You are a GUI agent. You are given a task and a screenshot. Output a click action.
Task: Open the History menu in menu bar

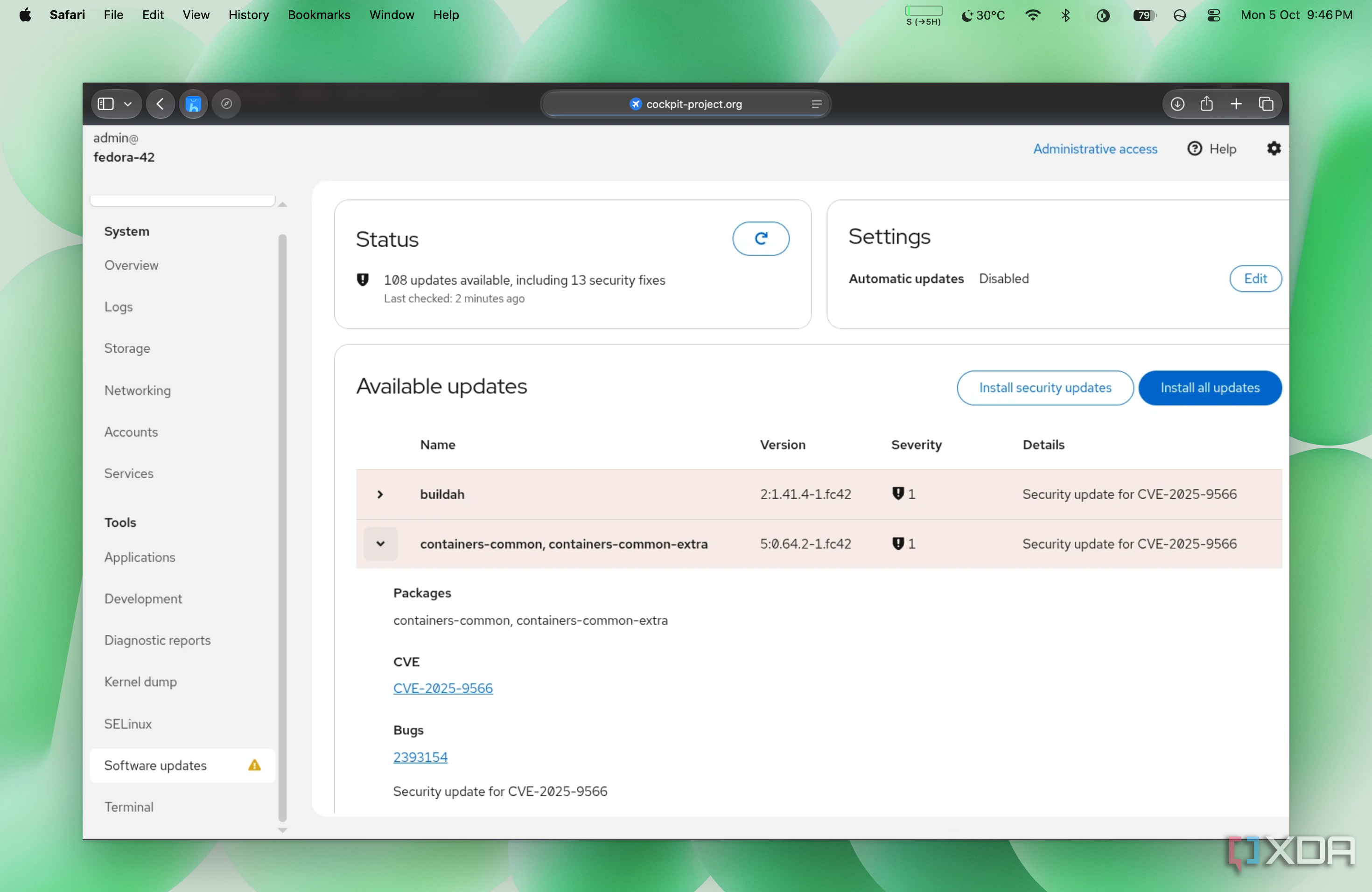click(248, 15)
